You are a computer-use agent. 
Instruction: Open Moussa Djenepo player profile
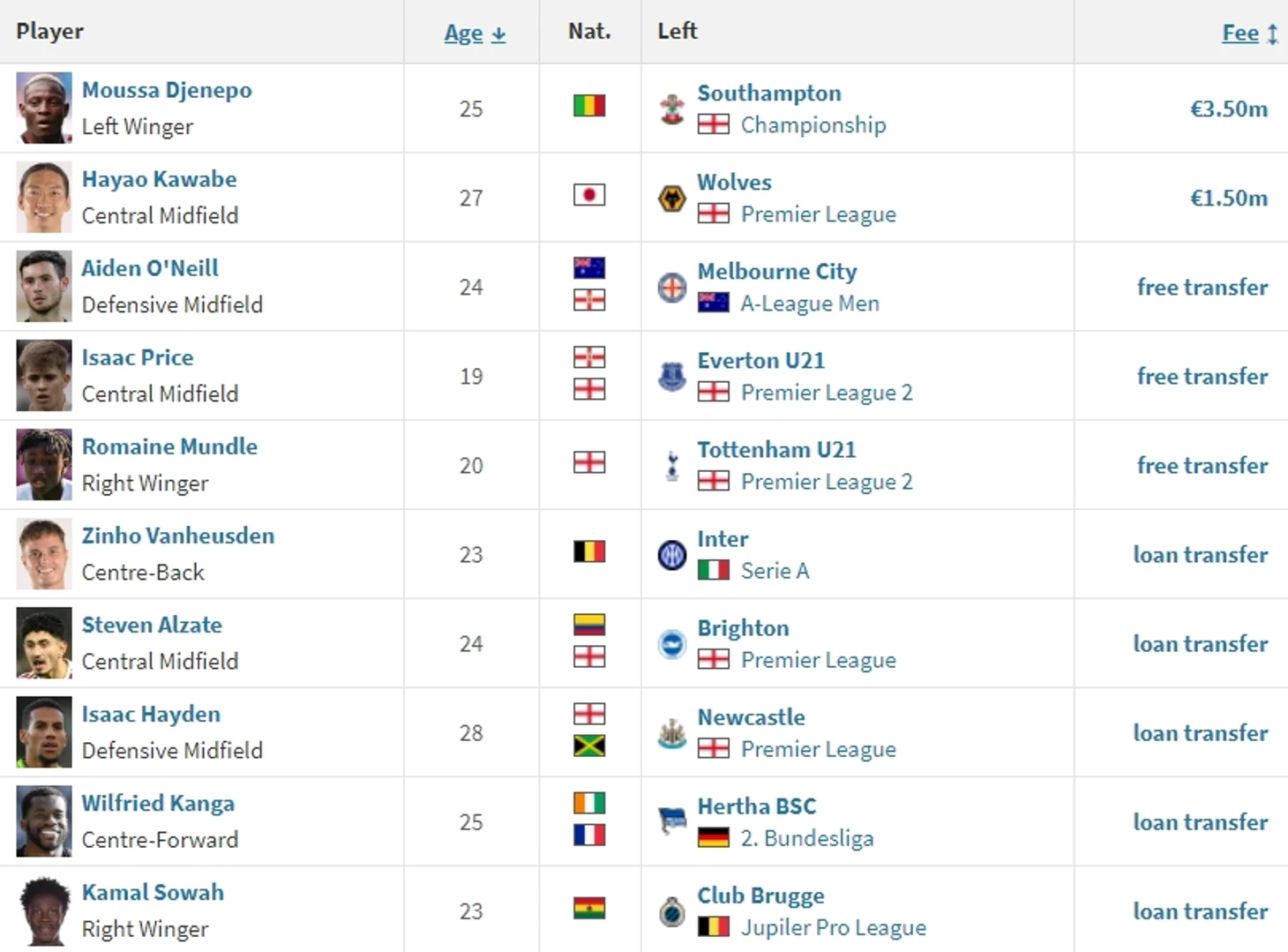coord(167,90)
